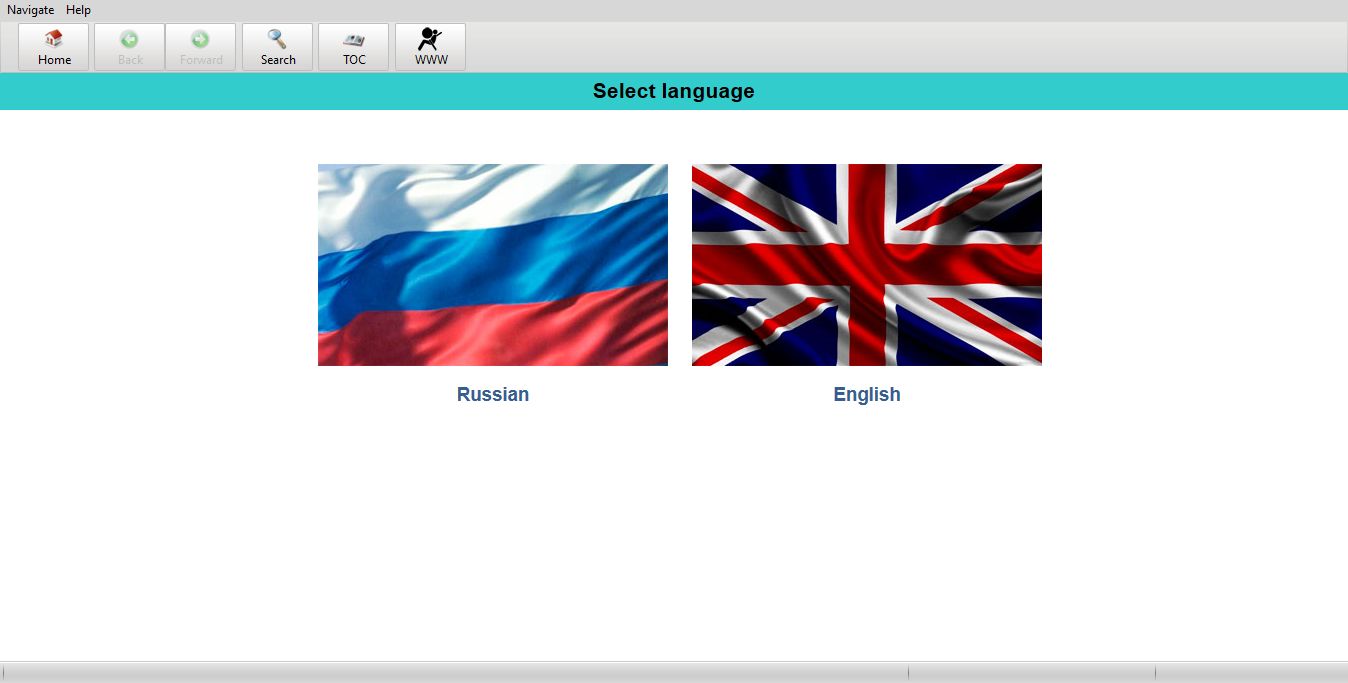Click the Select language heading
This screenshot has height=683, width=1348.
674,91
